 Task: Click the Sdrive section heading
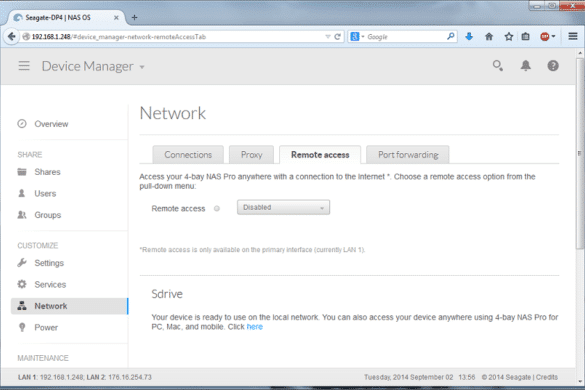coord(167,294)
